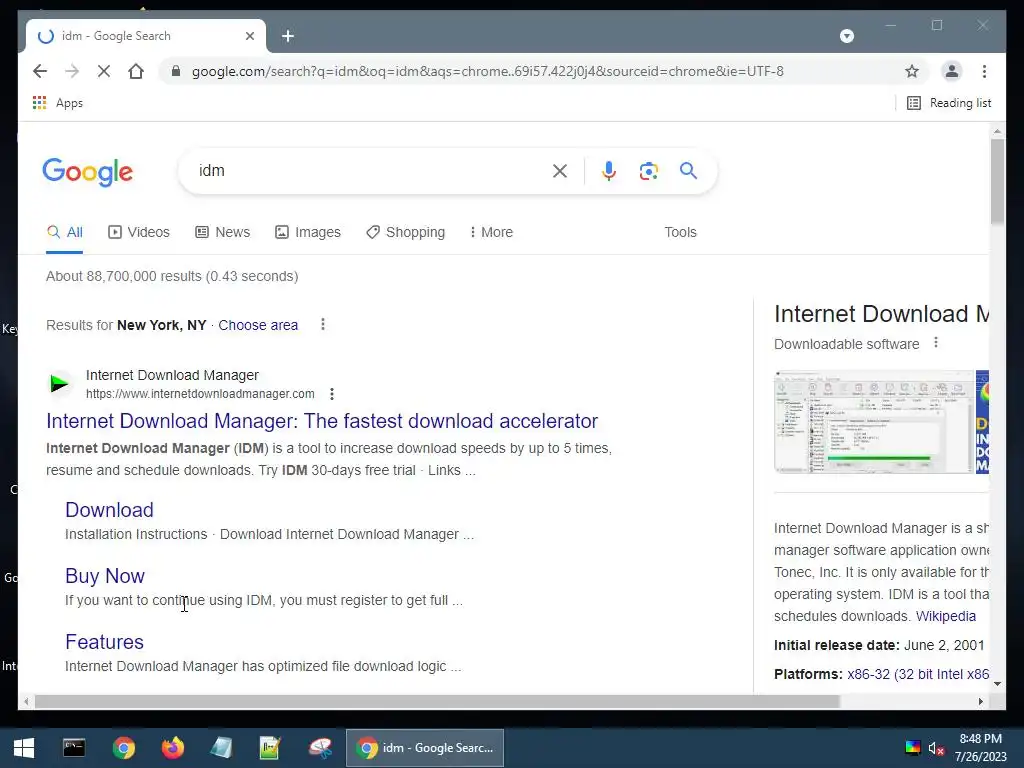Viewport: 1024px width, 768px height.
Task: Open the Chrome profile avatar
Action: pos(952,71)
